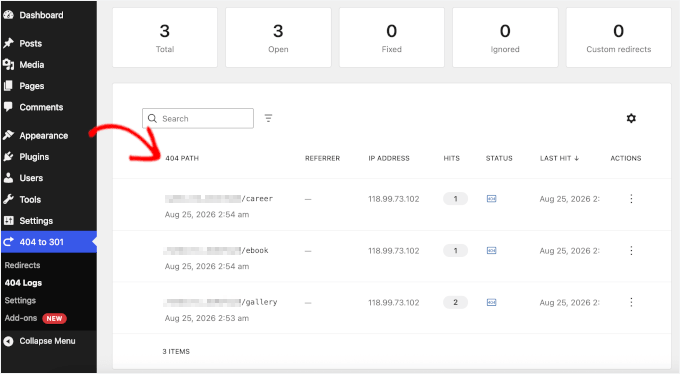Open the 404 to 301 Settings submenu
This screenshot has width=680, height=374.
(20, 301)
